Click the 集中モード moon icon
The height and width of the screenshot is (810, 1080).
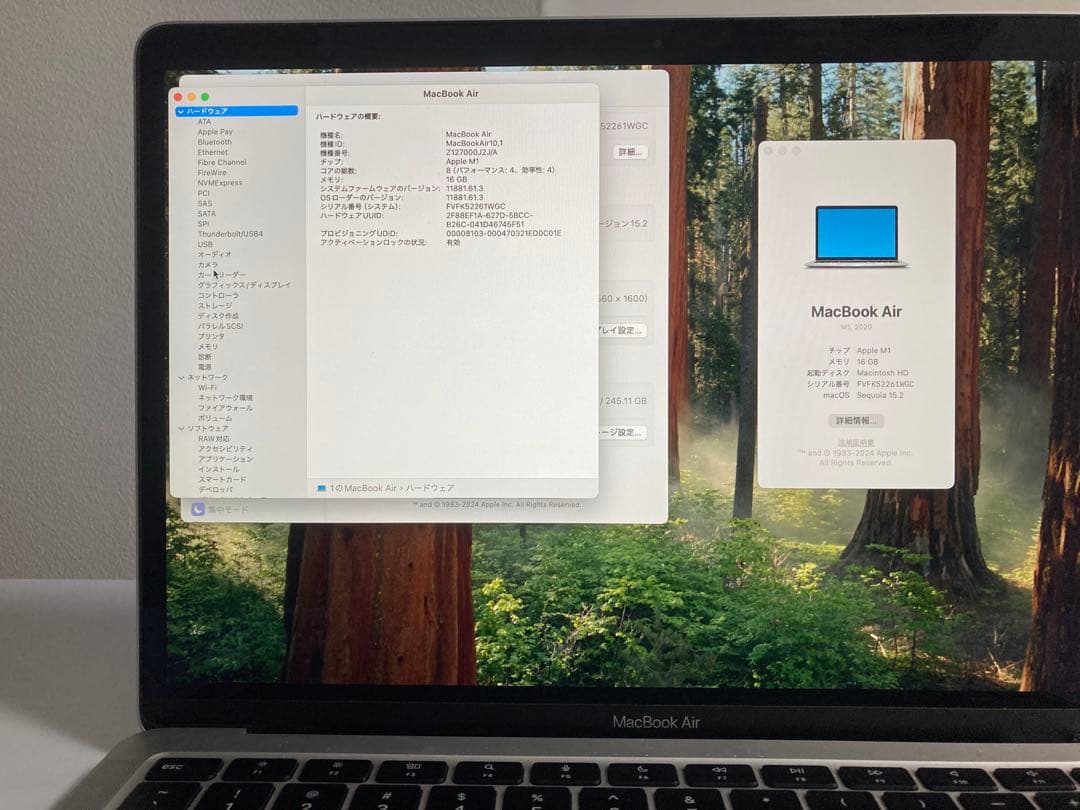tap(200, 507)
